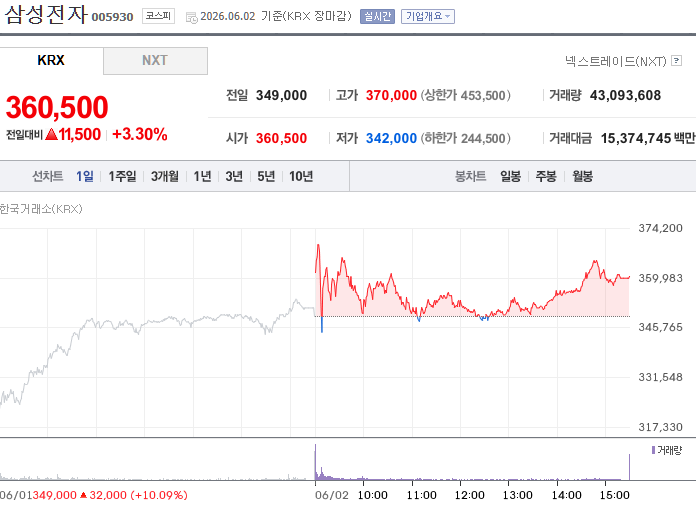The width and height of the screenshot is (696, 518).
Task: Switch to the NXT tab
Action: click(x=155, y=60)
